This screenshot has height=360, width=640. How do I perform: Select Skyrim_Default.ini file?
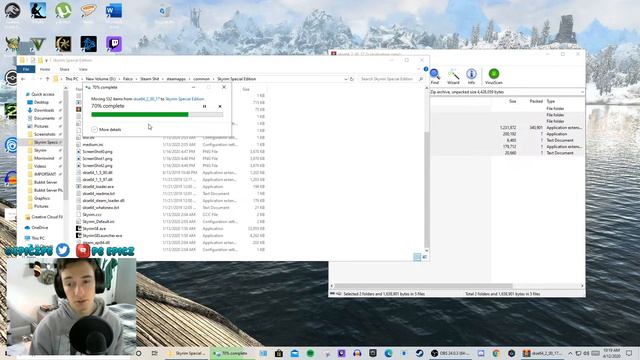(x=98, y=221)
